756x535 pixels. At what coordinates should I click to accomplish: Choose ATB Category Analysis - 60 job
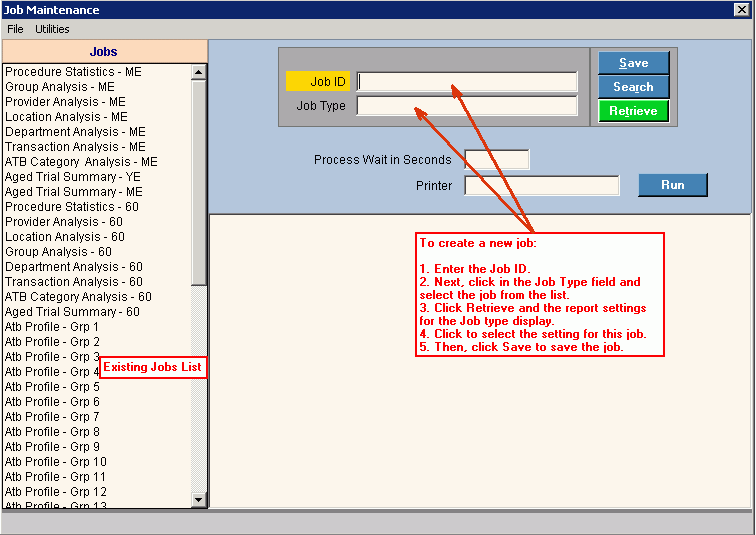[78, 297]
